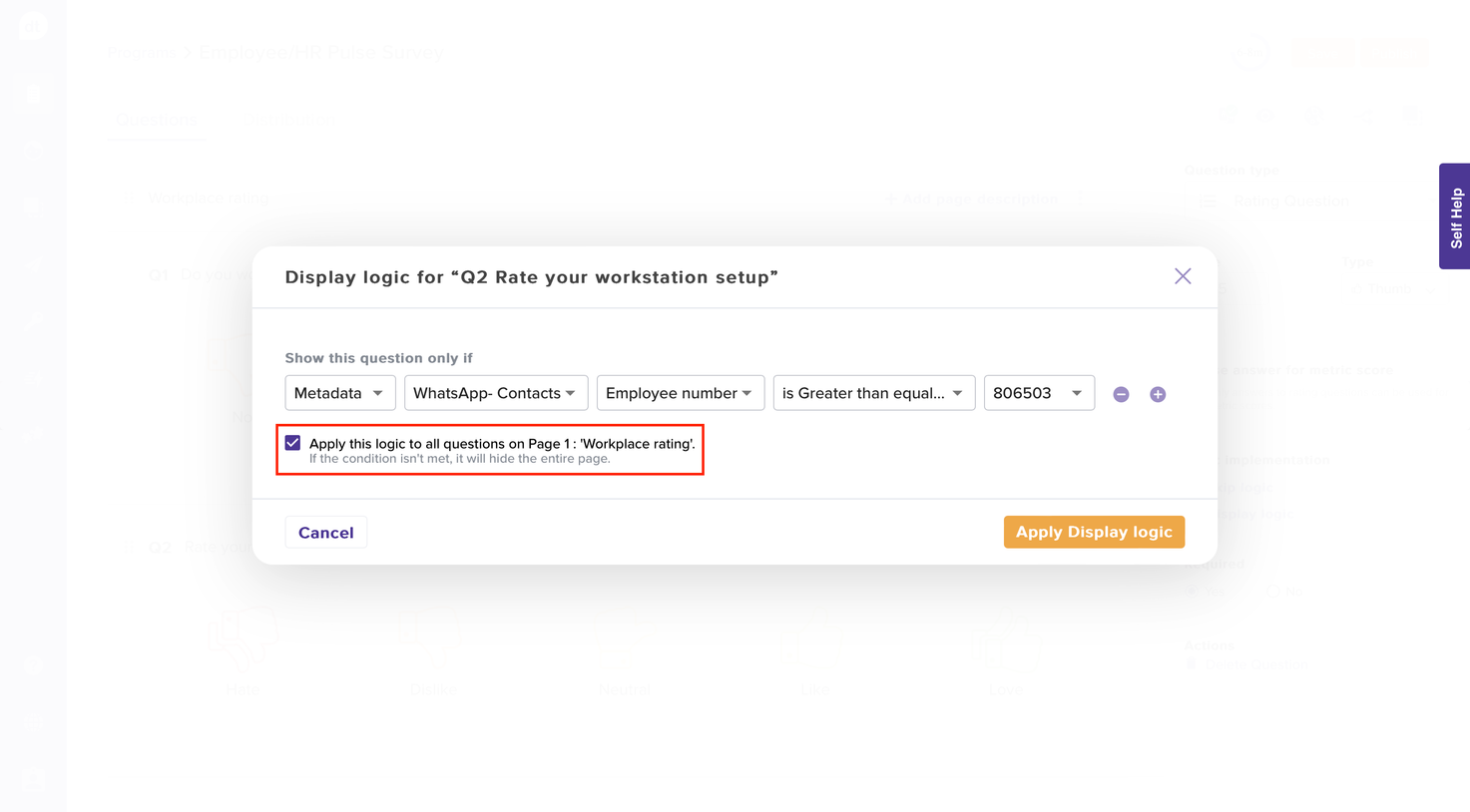Click the Apply Display logic button
The width and height of the screenshot is (1470, 812).
pos(1094,533)
